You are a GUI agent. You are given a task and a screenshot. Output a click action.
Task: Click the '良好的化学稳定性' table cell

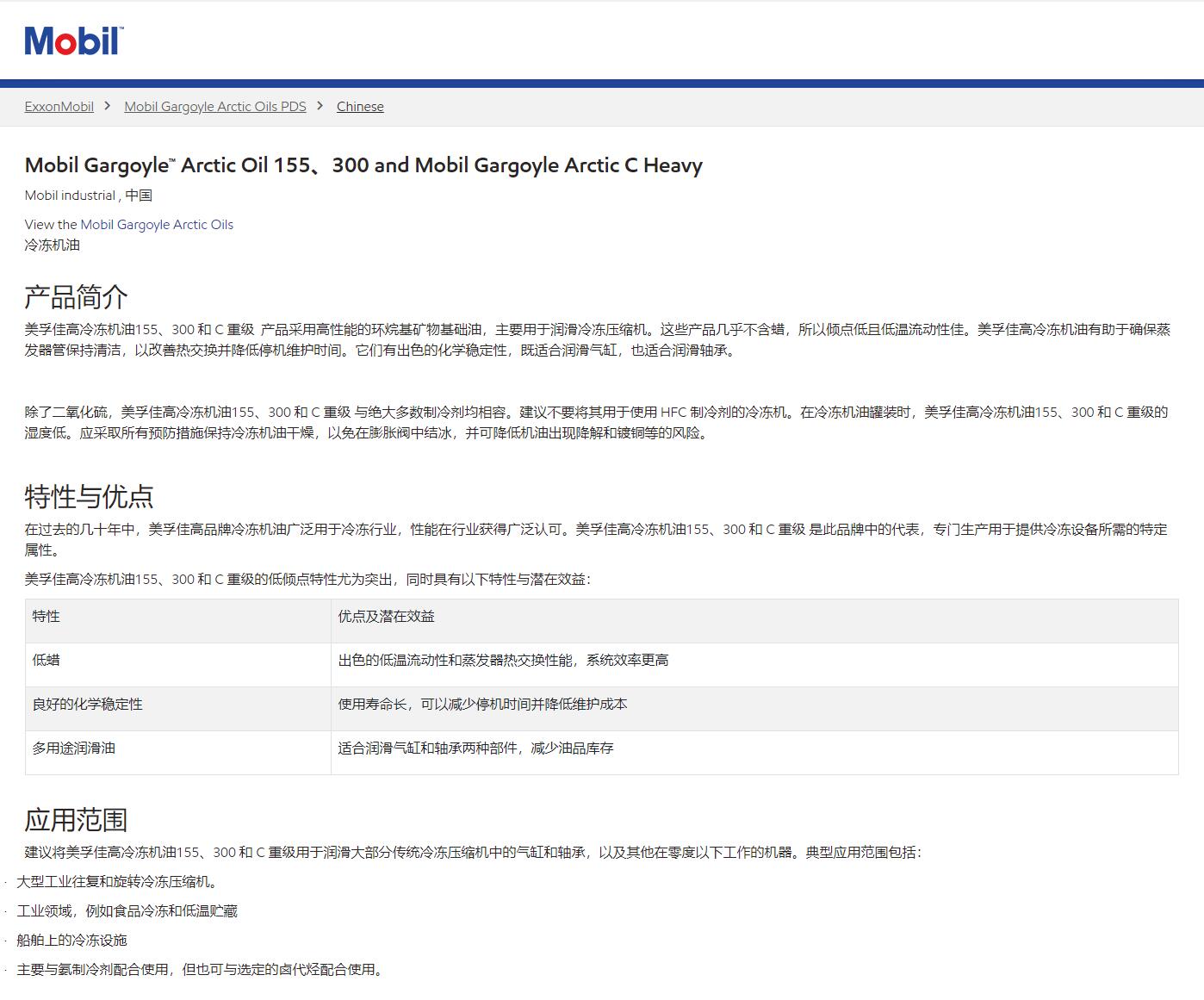click(x=178, y=709)
